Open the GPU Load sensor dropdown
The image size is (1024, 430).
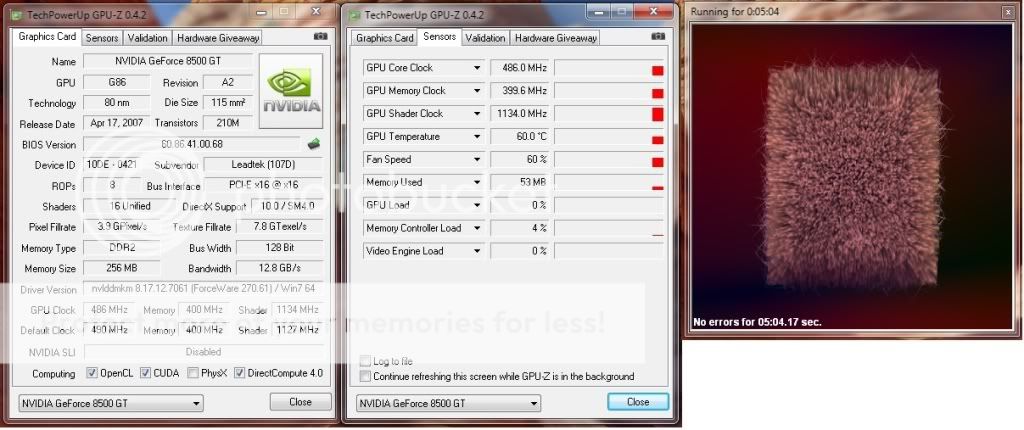pyautogui.click(x=477, y=205)
